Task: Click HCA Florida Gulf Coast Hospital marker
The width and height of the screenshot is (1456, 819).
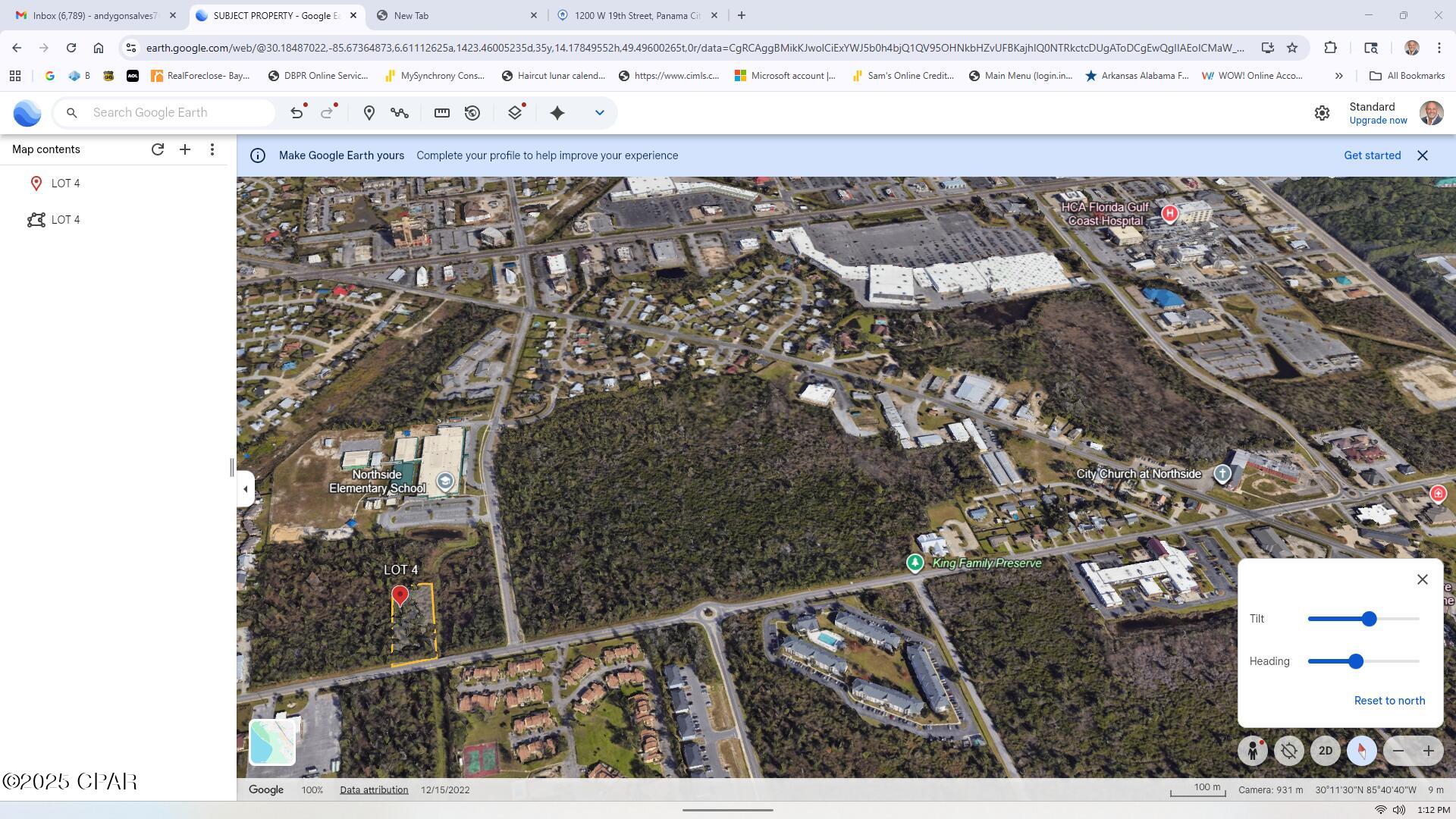Action: tap(1169, 214)
